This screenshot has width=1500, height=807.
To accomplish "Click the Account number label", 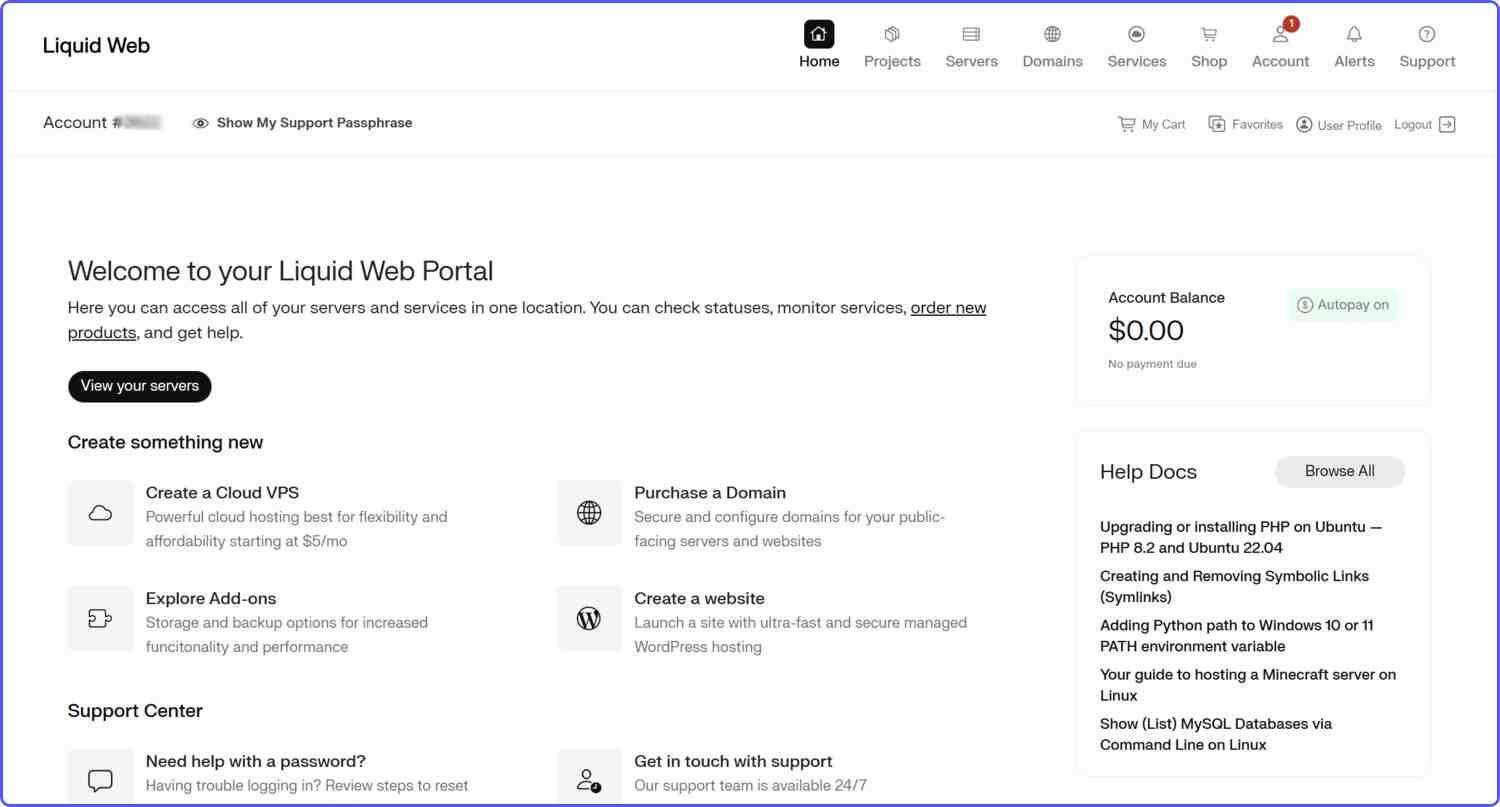I will coord(102,122).
